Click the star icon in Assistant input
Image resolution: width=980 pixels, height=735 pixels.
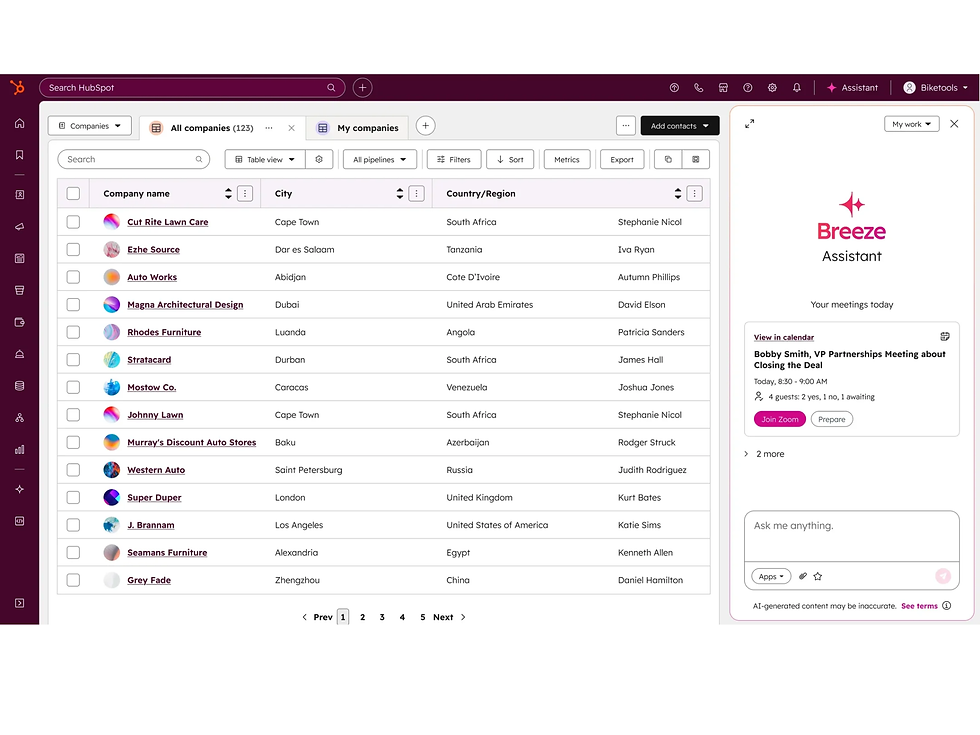(818, 576)
